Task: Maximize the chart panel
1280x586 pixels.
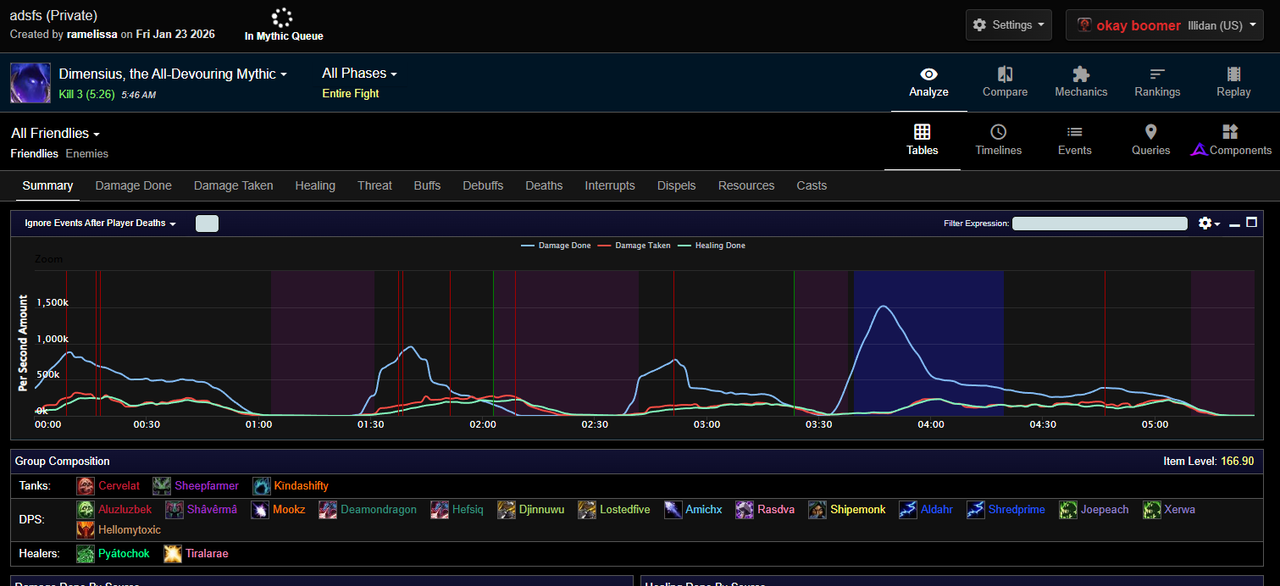Action: click(1251, 222)
